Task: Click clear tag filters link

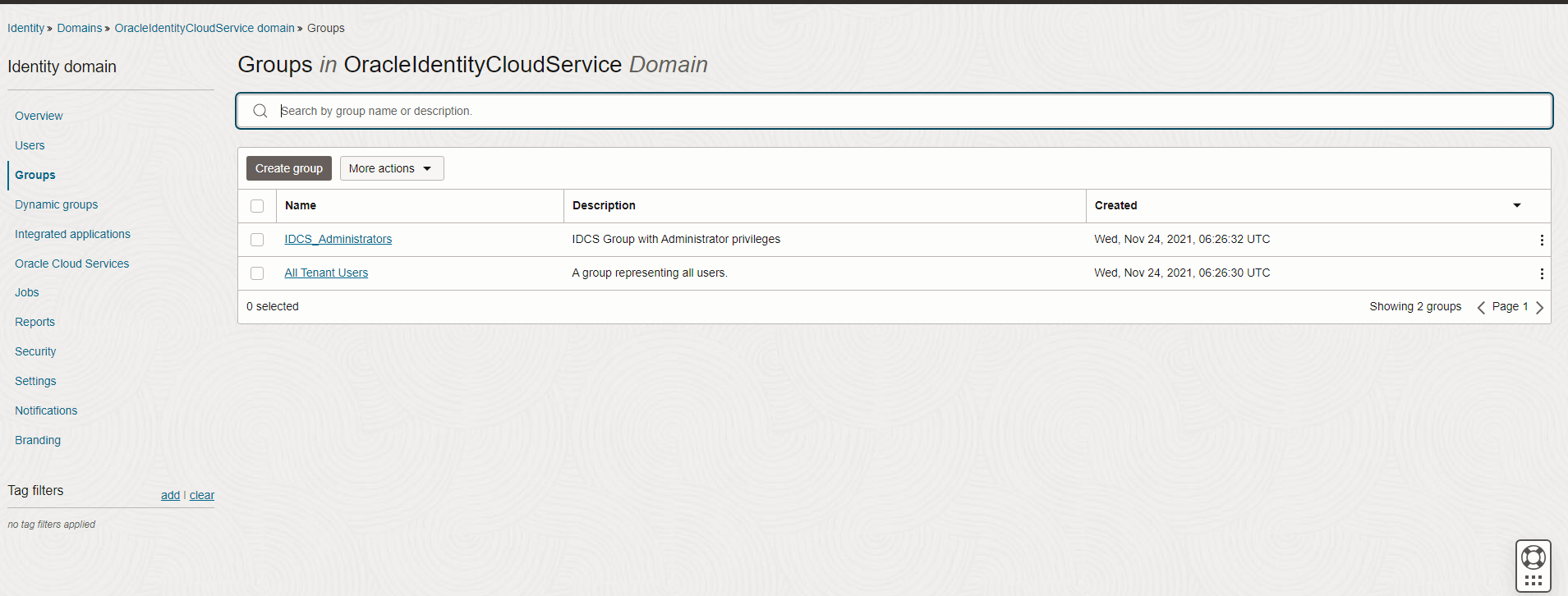Action: click(202, 495)
